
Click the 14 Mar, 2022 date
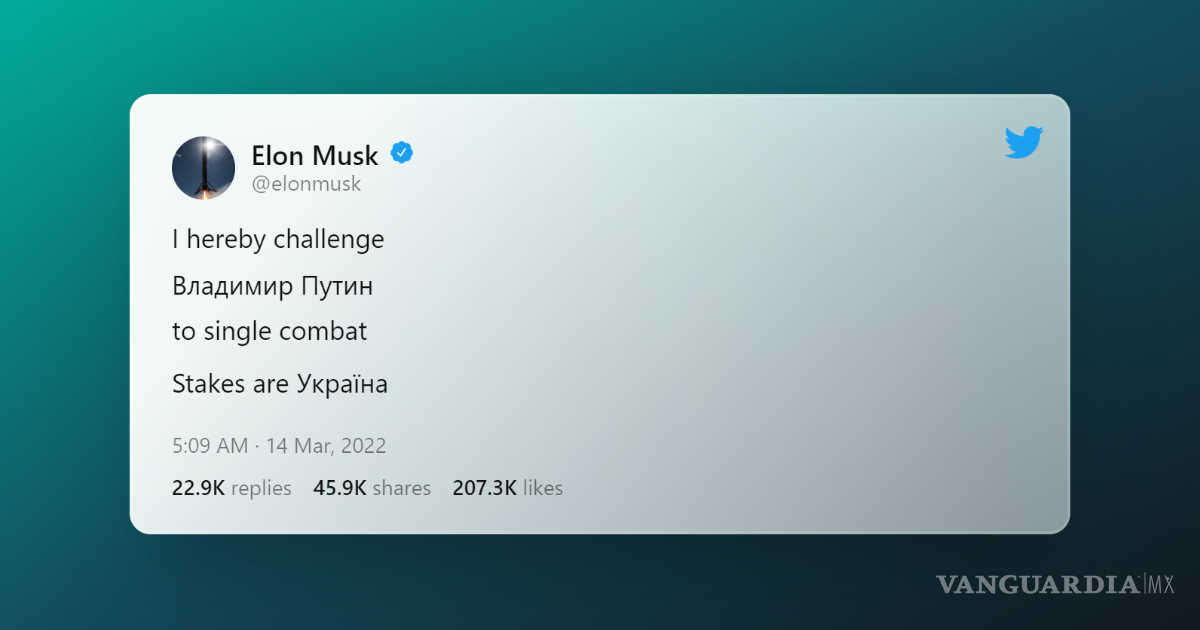click(326, 446)
